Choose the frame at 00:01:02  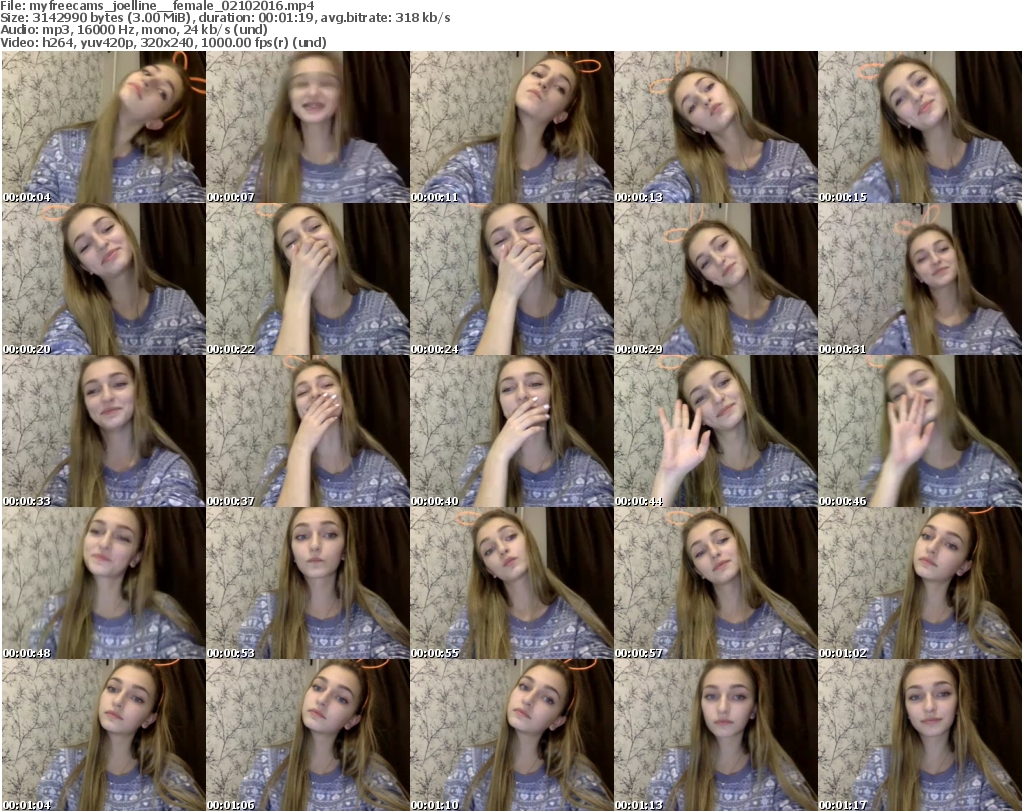click(920, 583)
